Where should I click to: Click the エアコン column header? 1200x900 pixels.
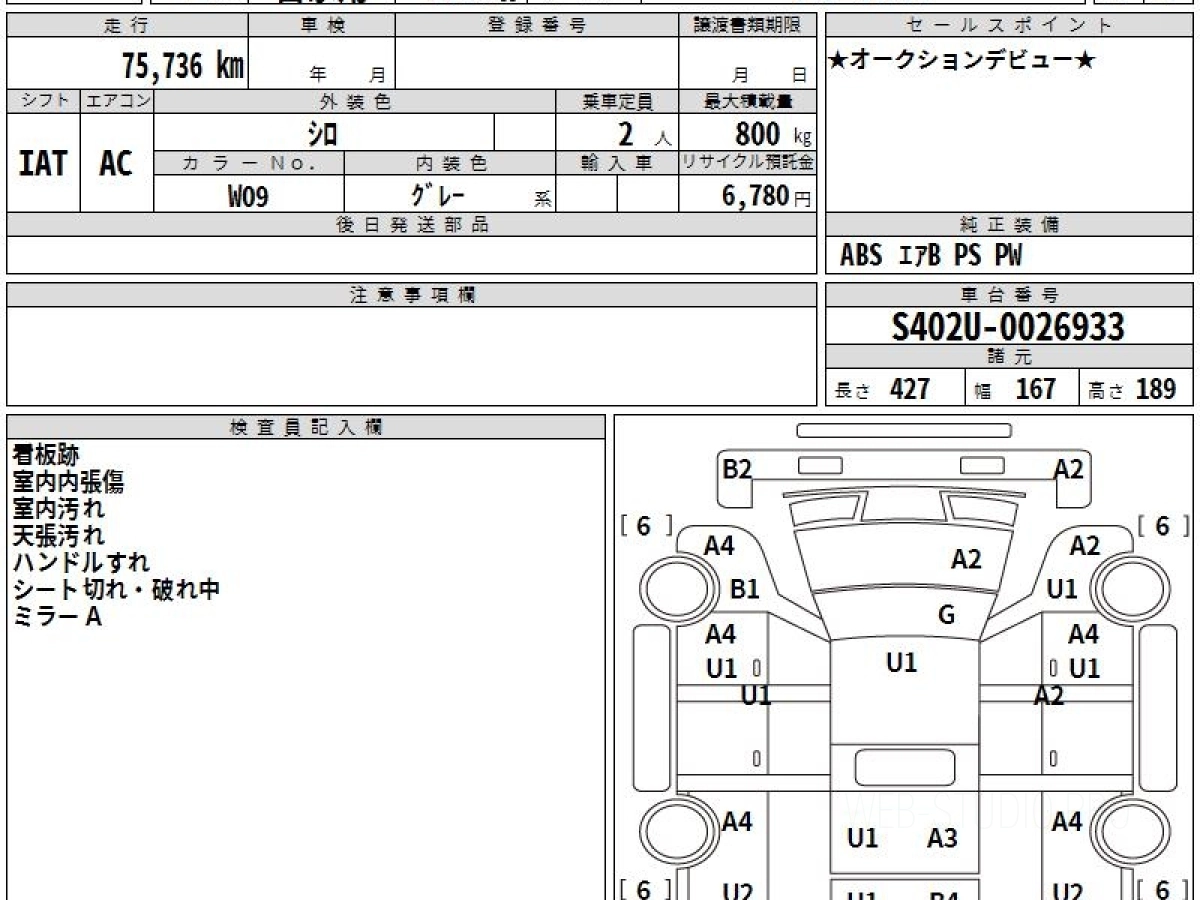117,101
